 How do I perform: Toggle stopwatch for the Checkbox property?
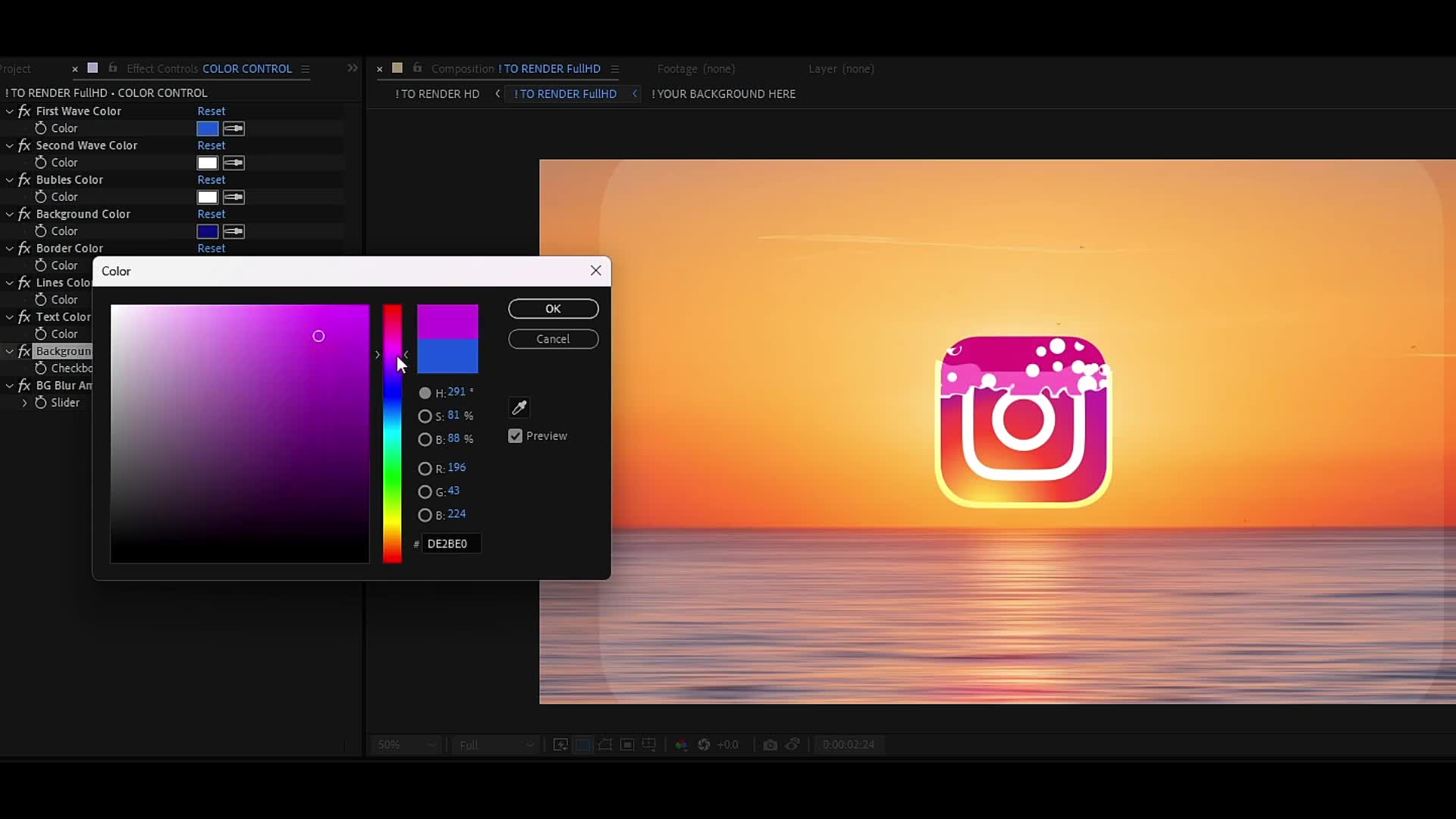(x=41, y=368)
